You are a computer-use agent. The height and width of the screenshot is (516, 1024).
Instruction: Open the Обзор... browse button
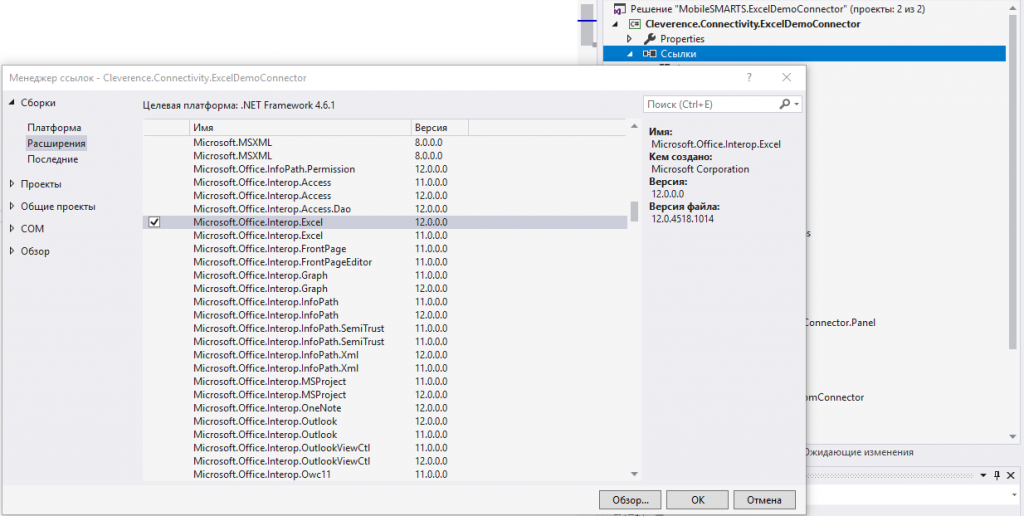click(x=630, y=500)
